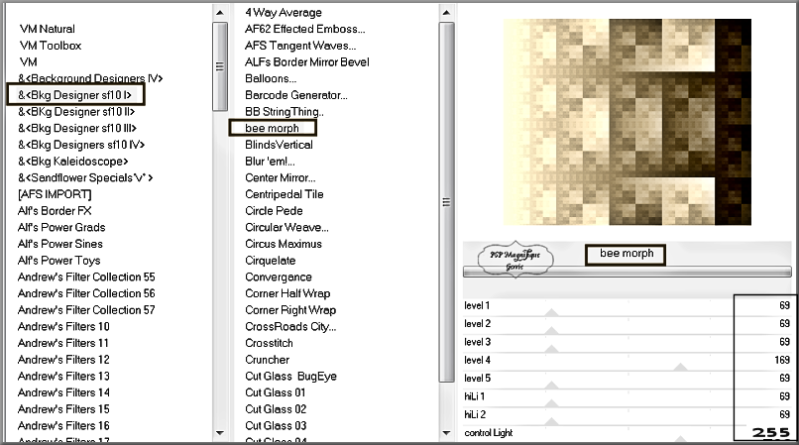Click the filter list scroll-up arrow
The image size is (799, 445).
tap(446, 13)
